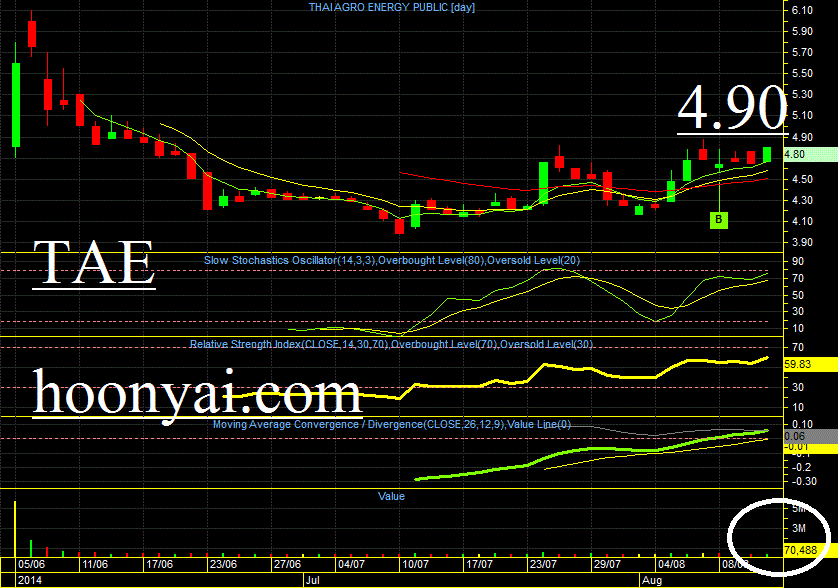The width and height of the screenshot is (838, 588).
Task: Click the 4.10 price axis label
Action: pos(802,221)
